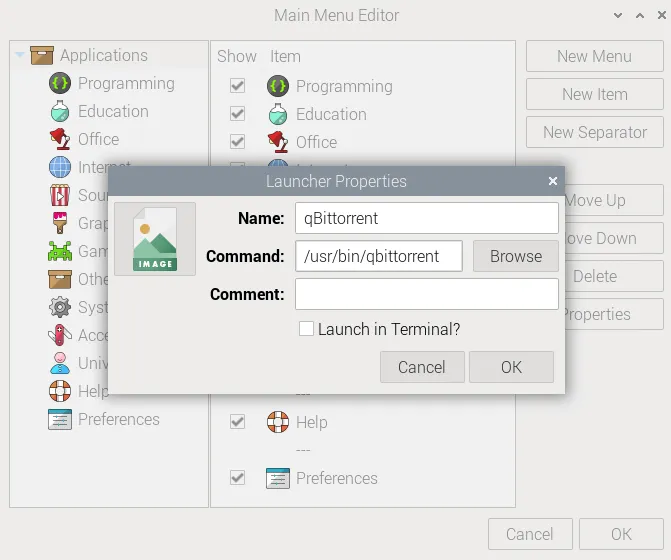The height and width of the screenshot is (560, 671).
Task: Select Accessories pocket knife icon
Action: click(60, 335)
